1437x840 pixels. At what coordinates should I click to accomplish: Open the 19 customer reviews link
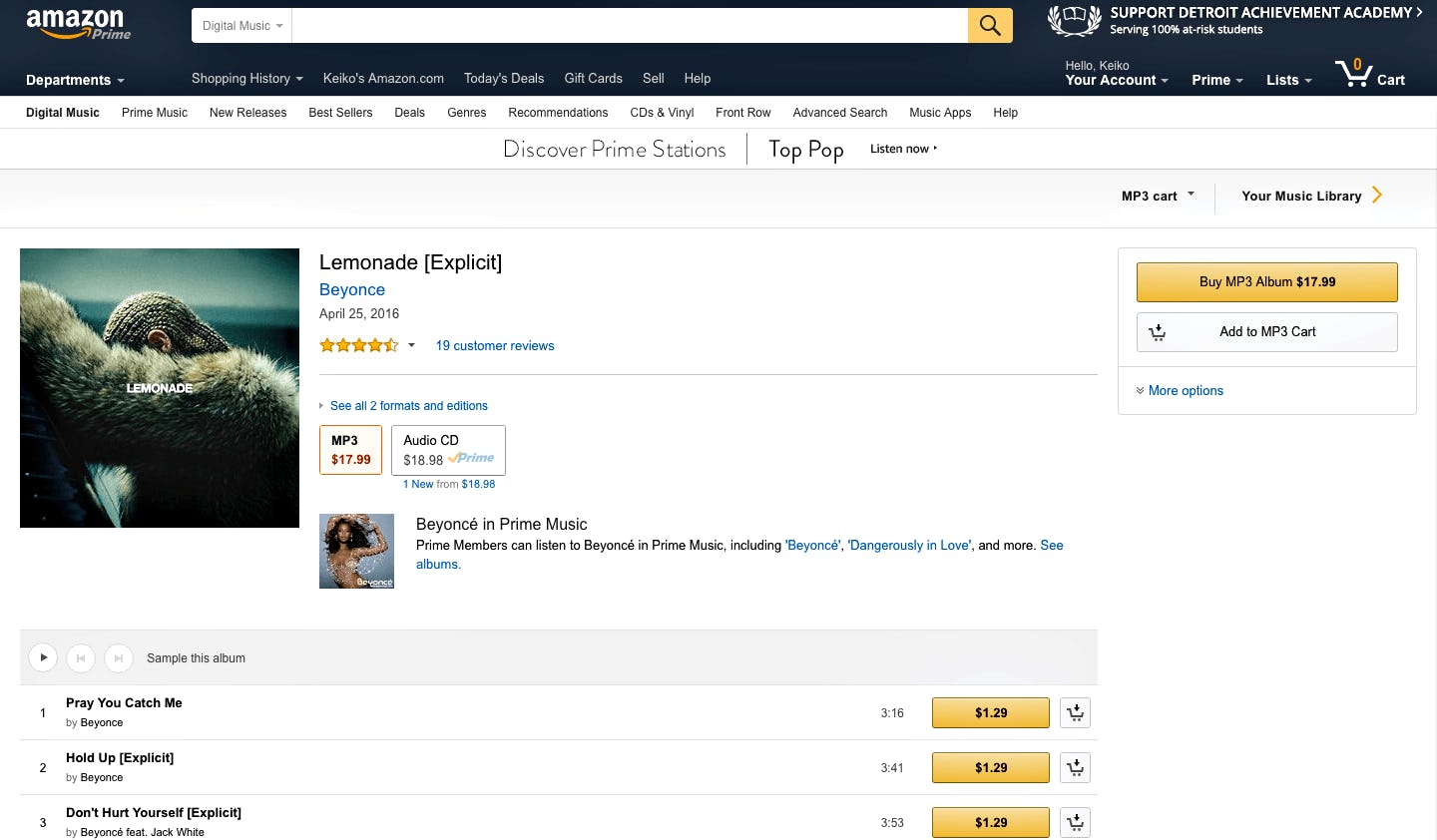[495, 346]
